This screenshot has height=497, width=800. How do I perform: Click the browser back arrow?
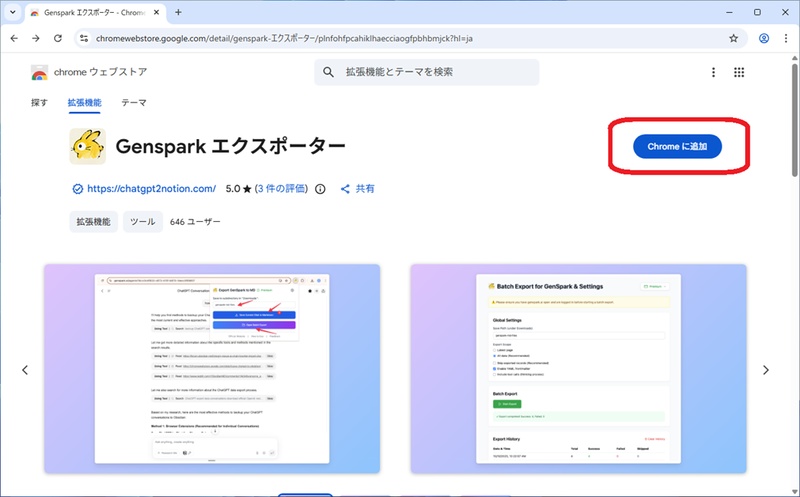pos(14,38)
